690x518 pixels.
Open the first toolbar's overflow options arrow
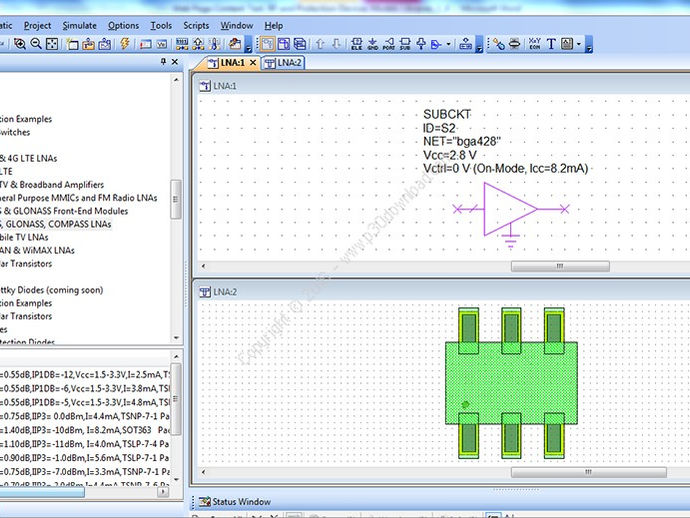click(x=248, y=44)
